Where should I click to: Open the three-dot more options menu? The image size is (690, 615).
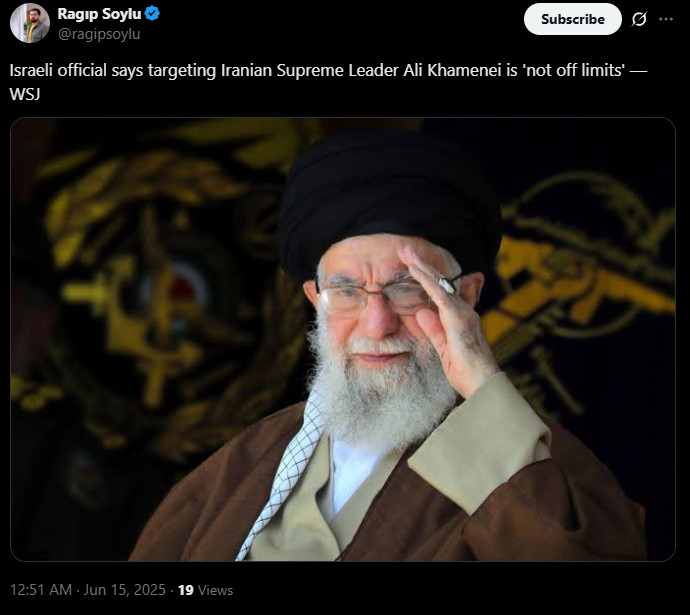666,19
